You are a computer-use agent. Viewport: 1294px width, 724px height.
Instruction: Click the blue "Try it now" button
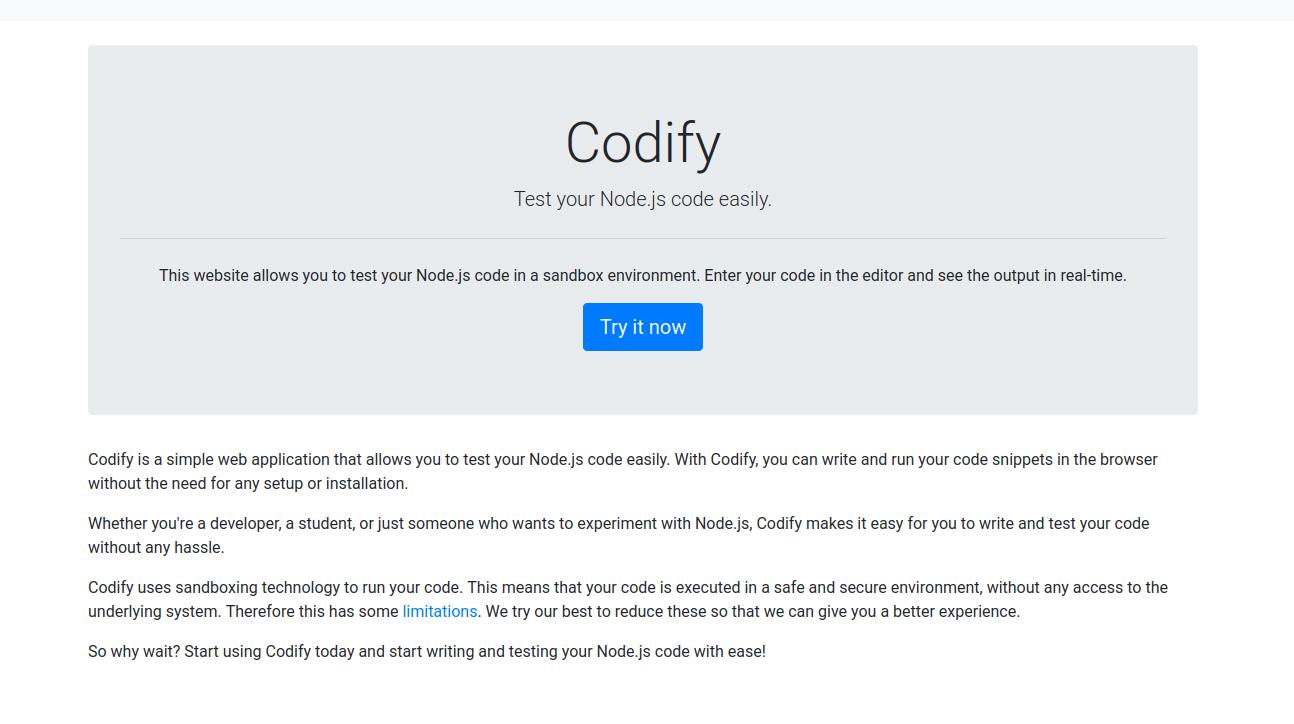(643, 327)
